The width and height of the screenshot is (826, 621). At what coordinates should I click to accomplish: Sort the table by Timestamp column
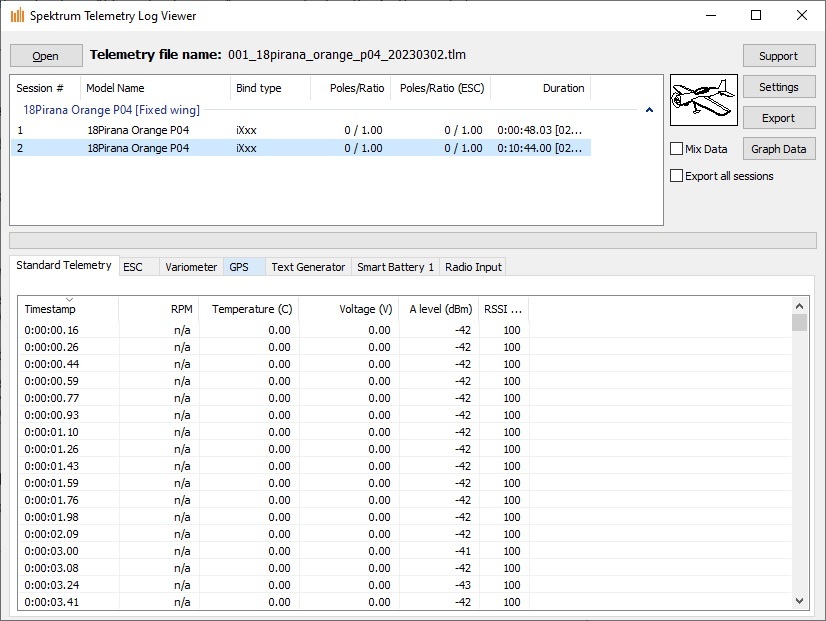pyautogui.click(x=51, y=309)
